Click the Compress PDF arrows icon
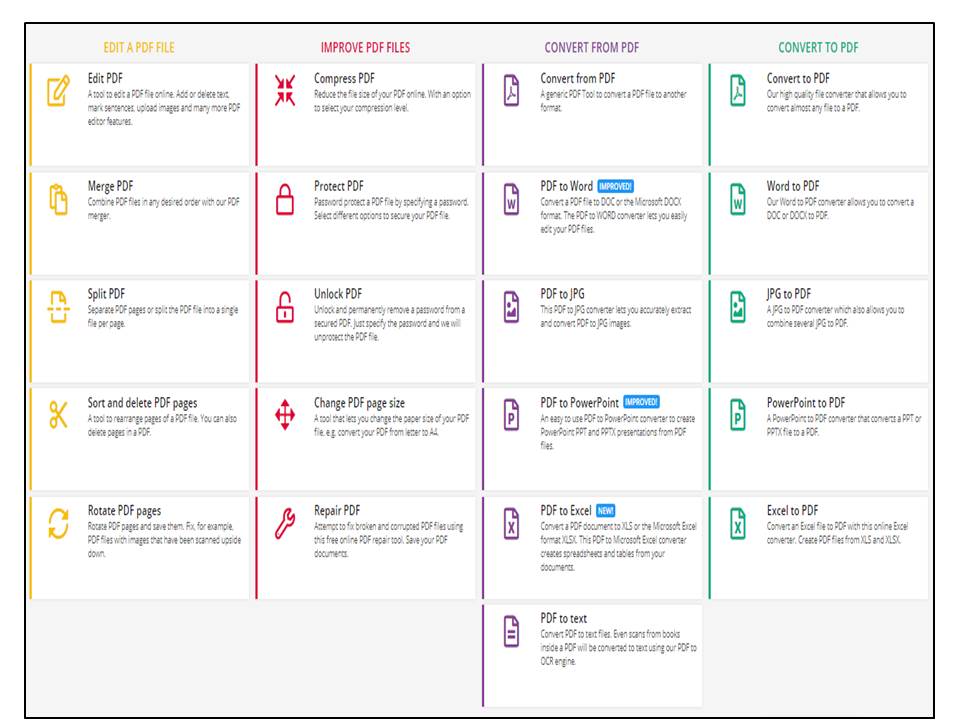Image resolution: width=960 pixels, height=720 pixels. click(x=285, y=91)
